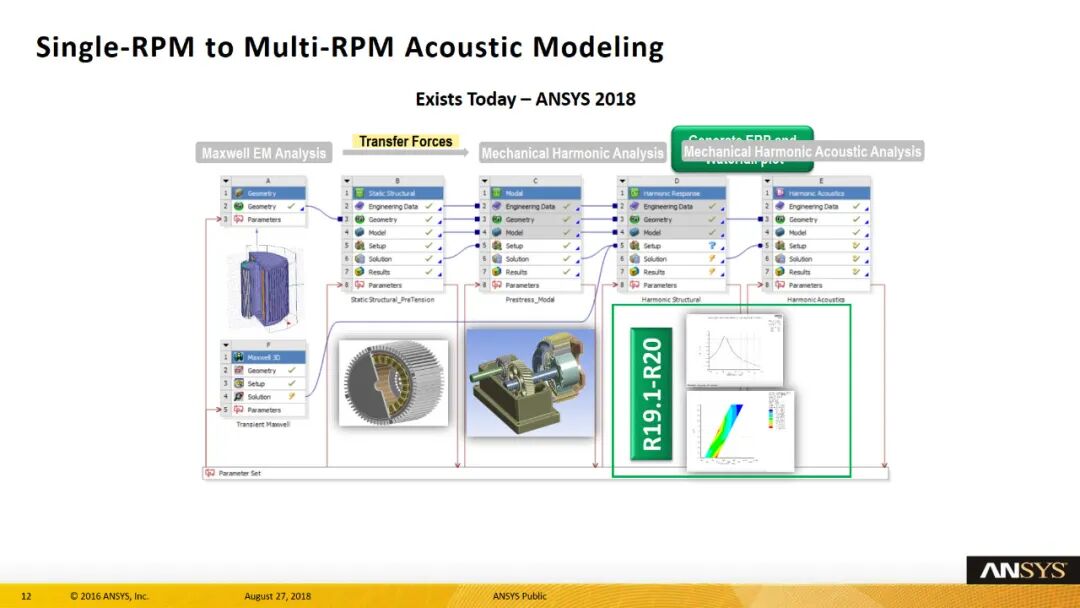This screenshot has height=608, width=1080.
Task: Click the Maxwell EM Analysis label
Action: (x=264, y=153)
